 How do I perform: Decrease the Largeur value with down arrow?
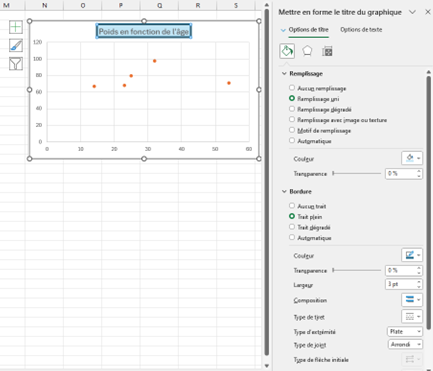419,287
